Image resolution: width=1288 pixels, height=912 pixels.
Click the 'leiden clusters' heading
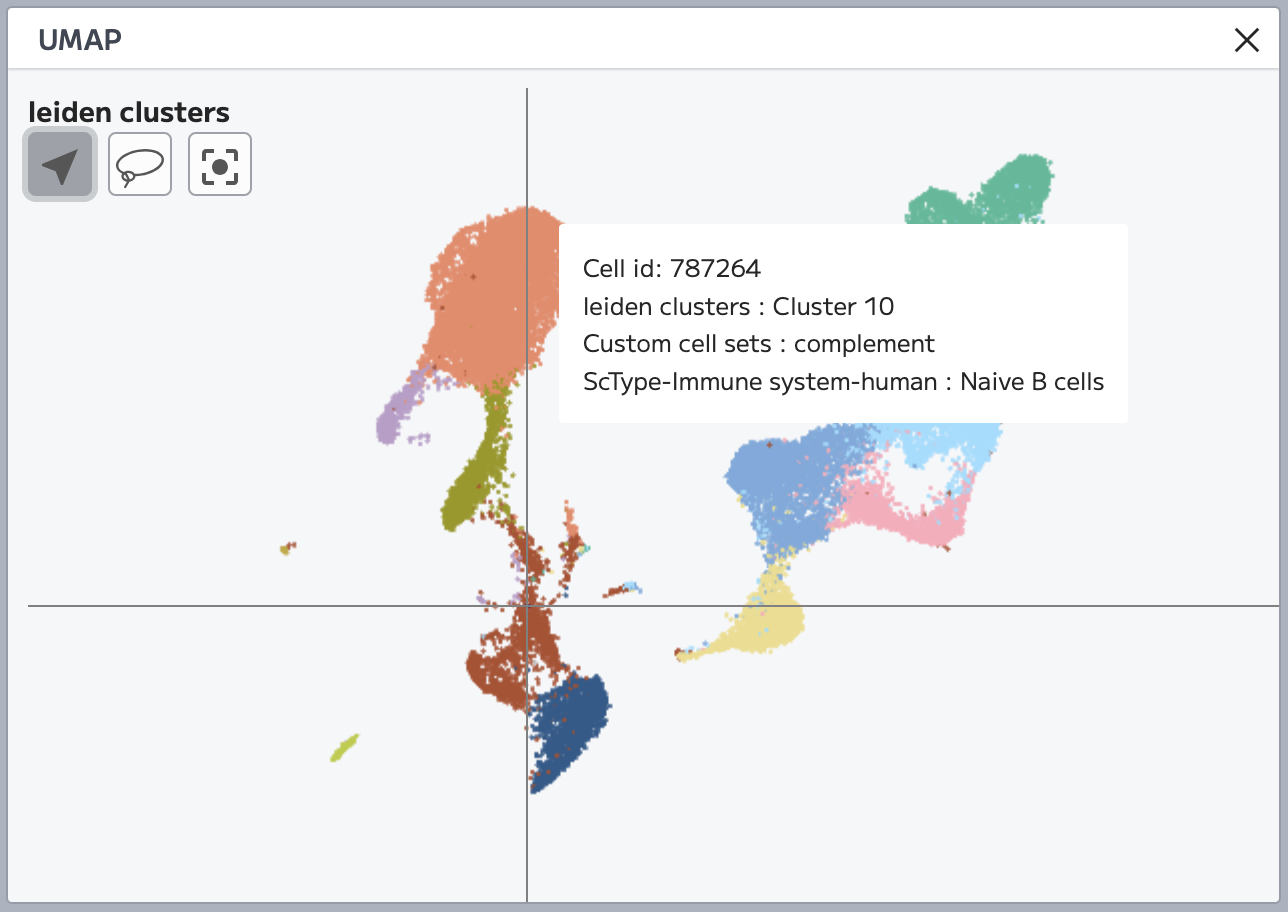pos(129,112)
